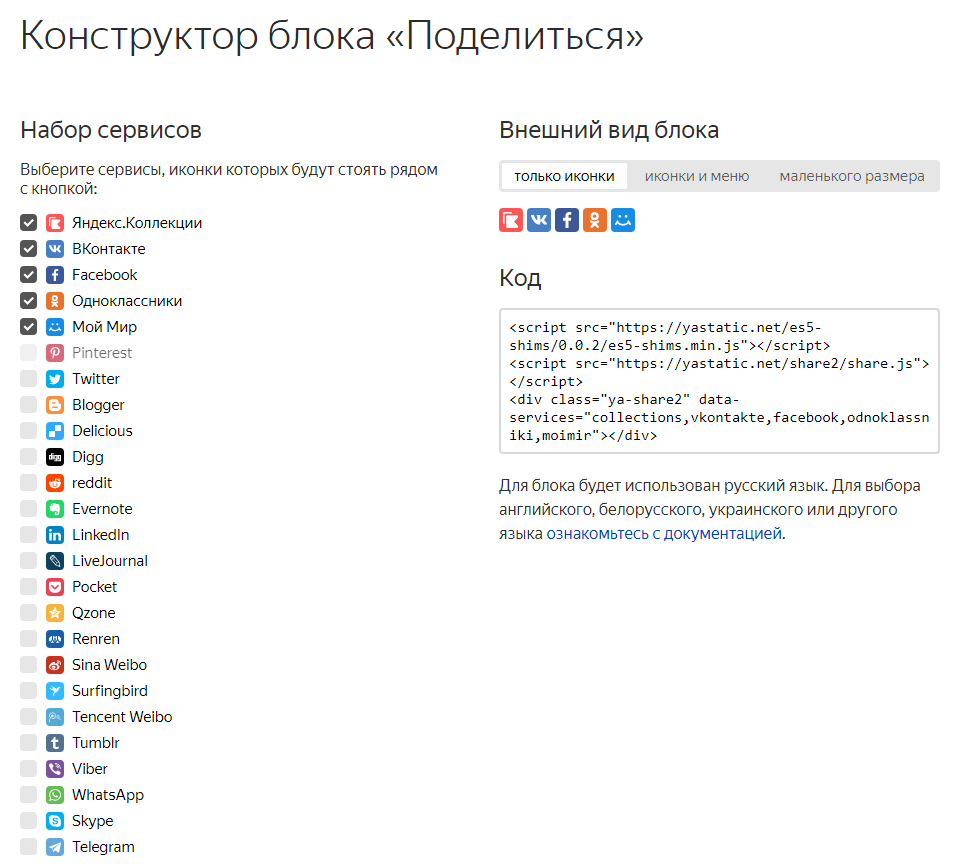This screenshot has height=868, width=977.
Task: Click the Telegram icon in the list
Action: 55,847
